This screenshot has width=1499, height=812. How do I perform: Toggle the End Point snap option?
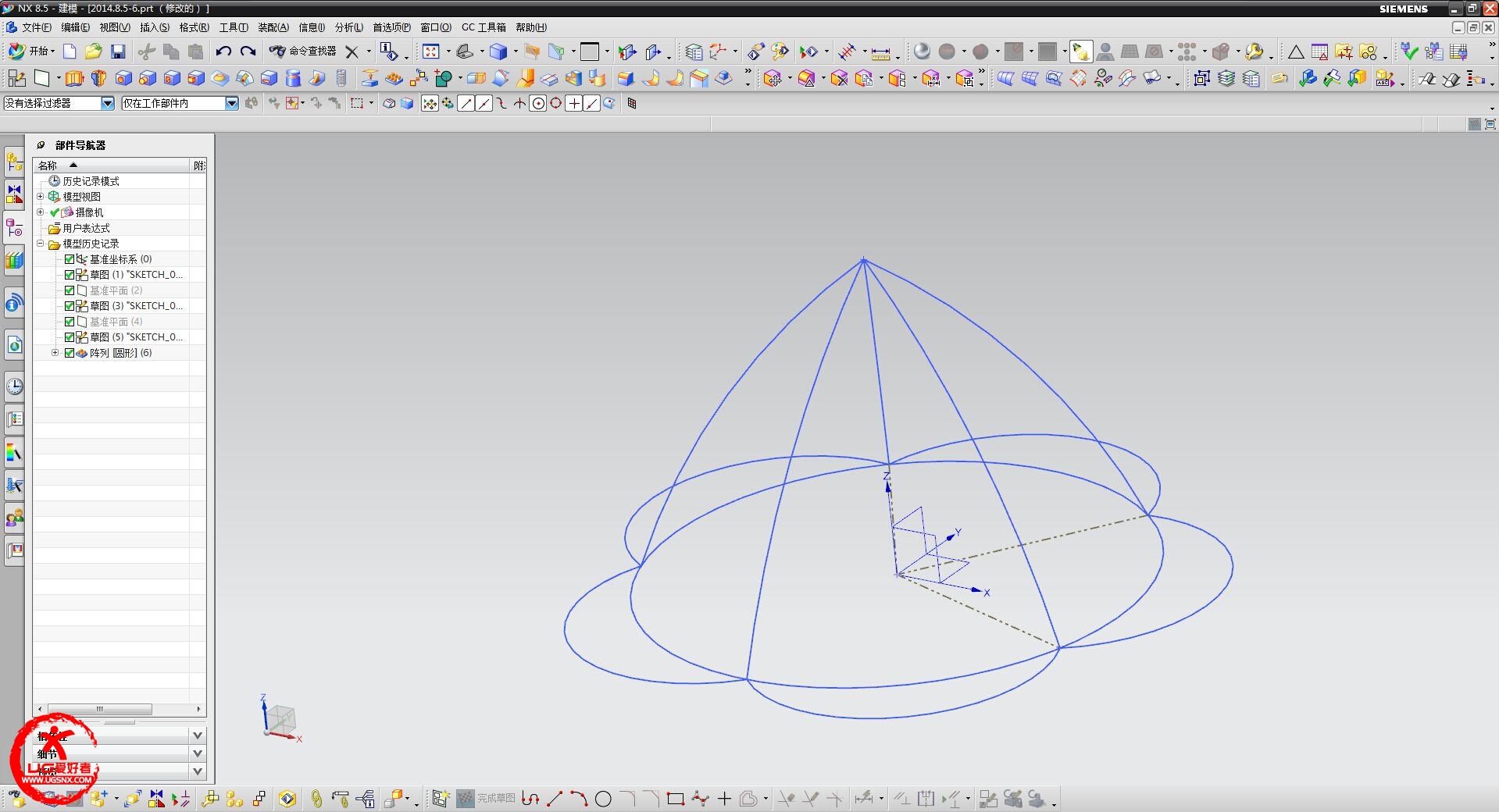(466, 103)
